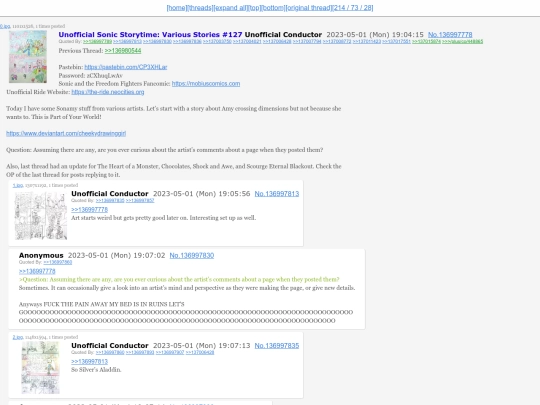
Task: Click the [214 / 73 / 28] stats link
Action: 353,8
